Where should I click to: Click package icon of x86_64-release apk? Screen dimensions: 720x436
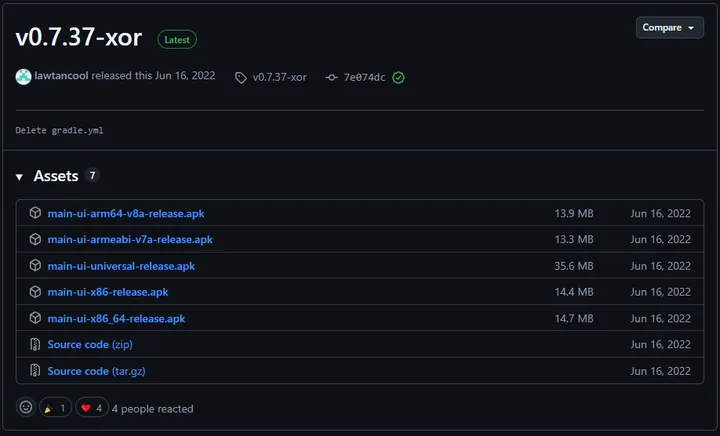tap(35, 318)
